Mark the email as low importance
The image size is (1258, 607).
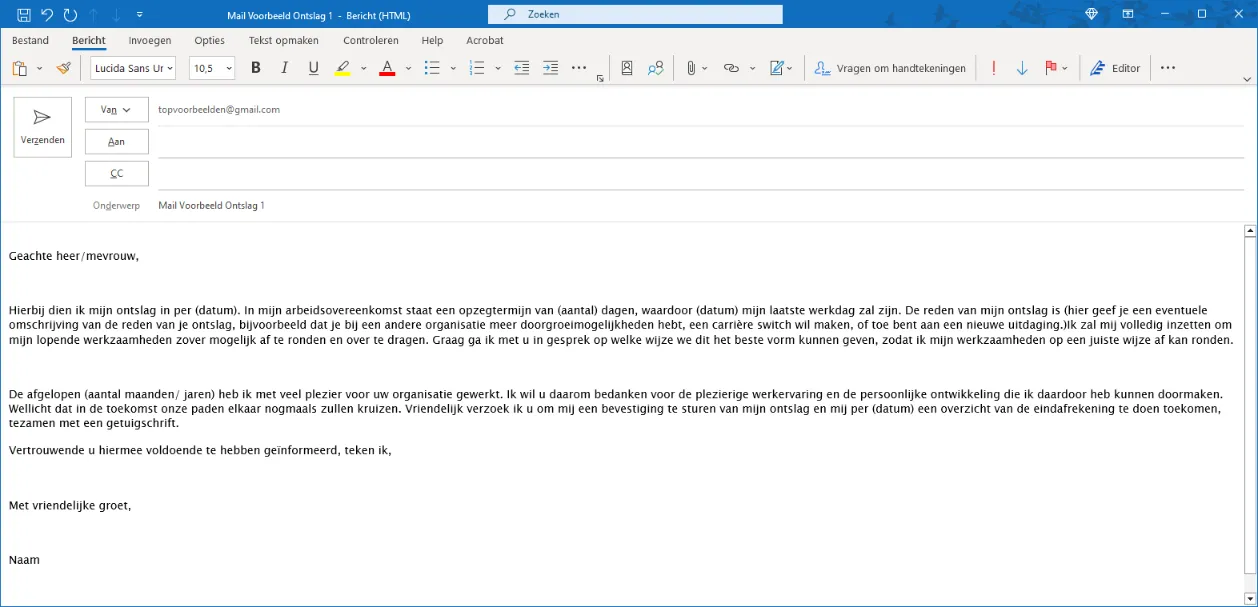pos(1021,67)
